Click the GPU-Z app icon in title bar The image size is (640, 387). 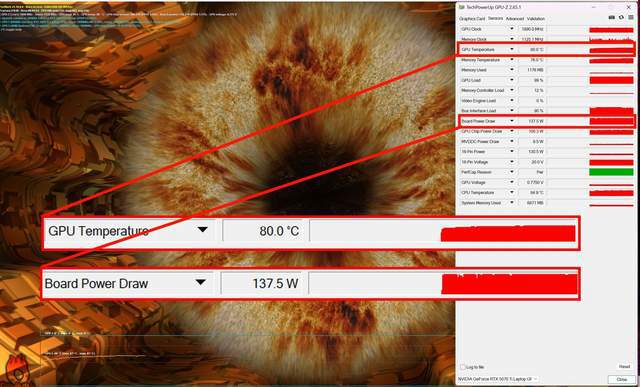[462, 7]
